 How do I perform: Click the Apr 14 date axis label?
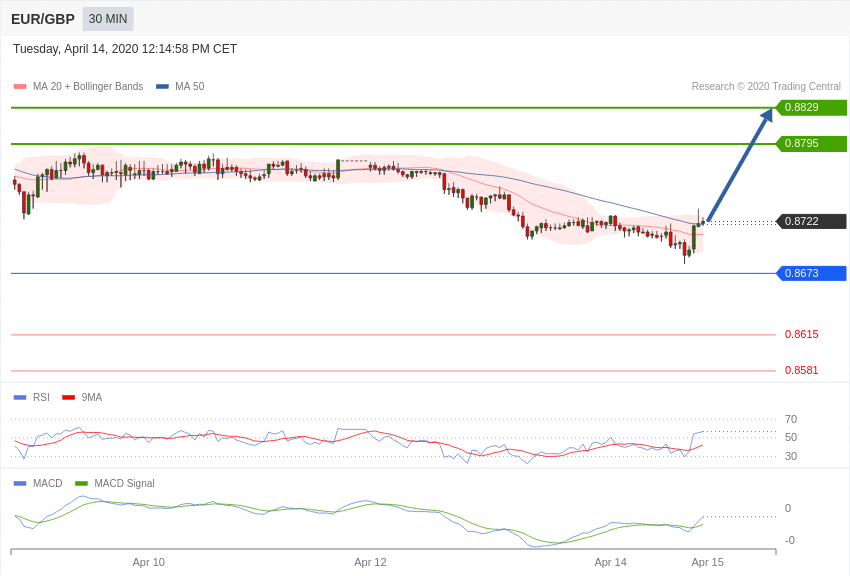610,562
